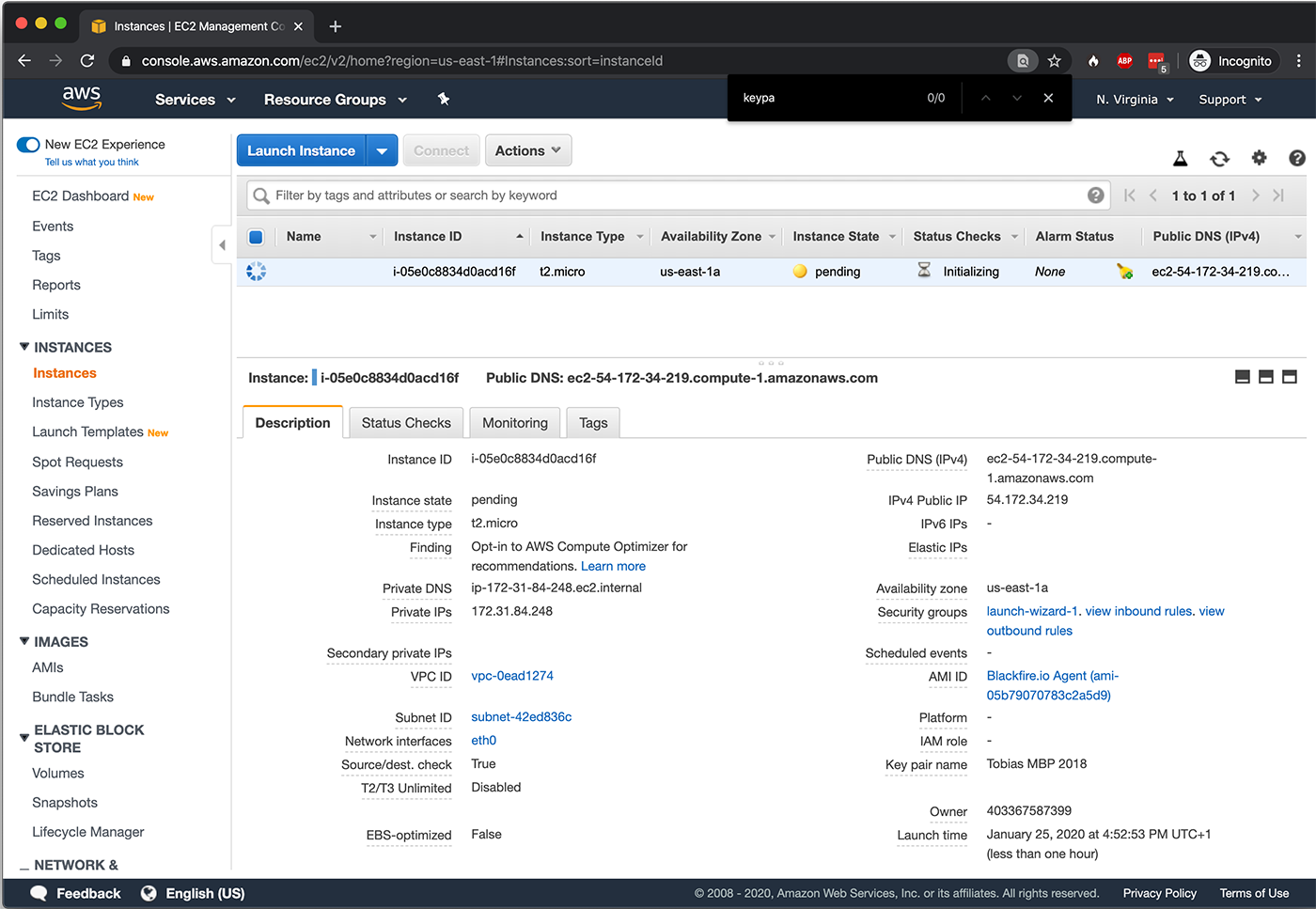This screenshot has width=1316, height=909.
Task: Open Spot Requests in the sidebar
Action: tap(78, 462)
